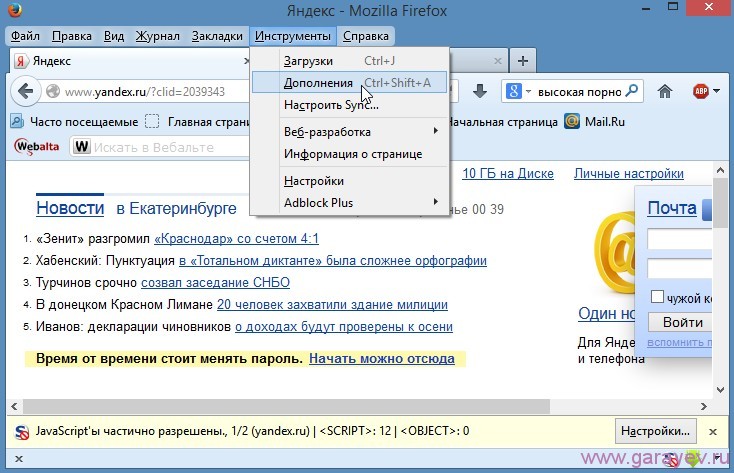Open the Новости link
Image resolution: width=734 pixels, height=473 pixels.
coord(70,208)
